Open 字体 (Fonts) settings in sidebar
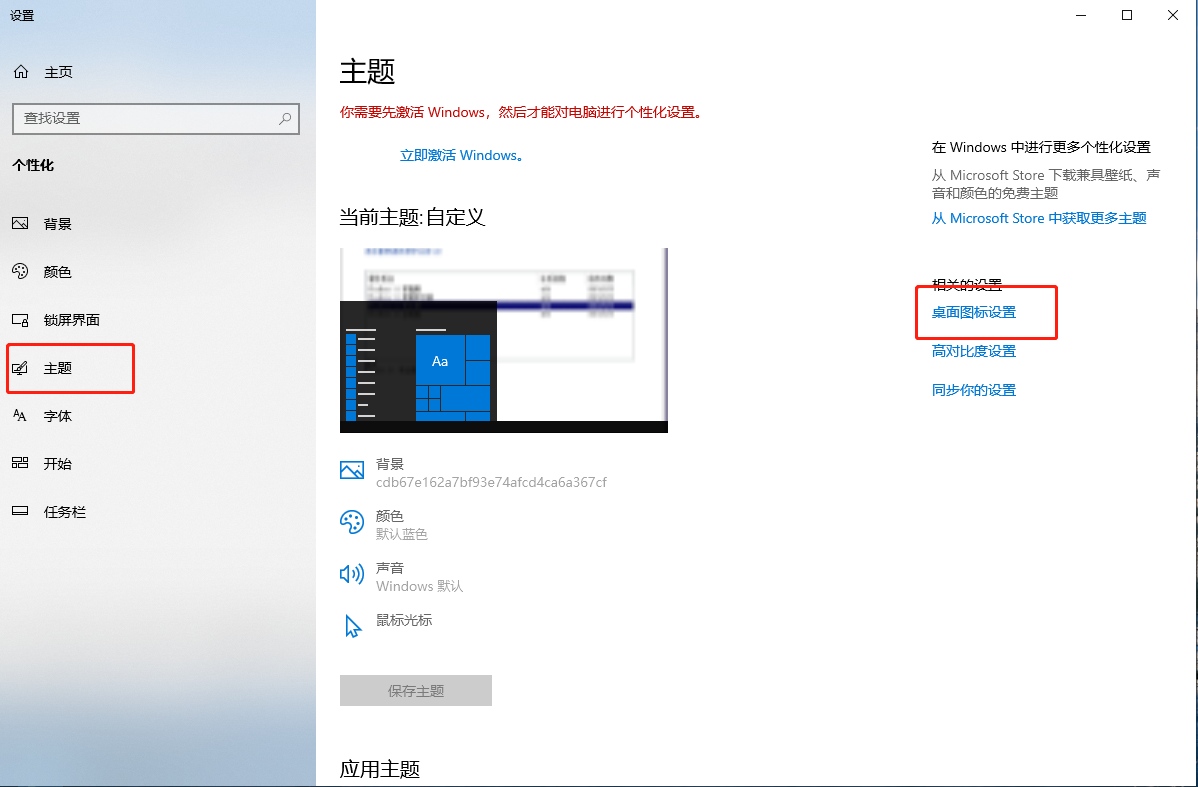 pyautogui.click(x=57, y=415)
